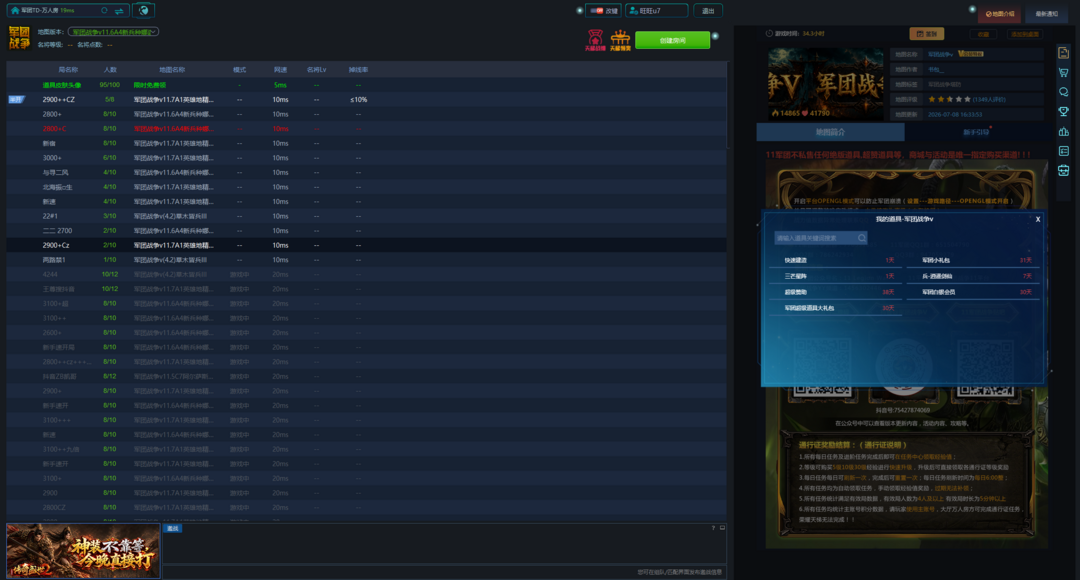Click the 收藏 favorite button
This screenshot has width=1080, height=580.
point(983,34)
